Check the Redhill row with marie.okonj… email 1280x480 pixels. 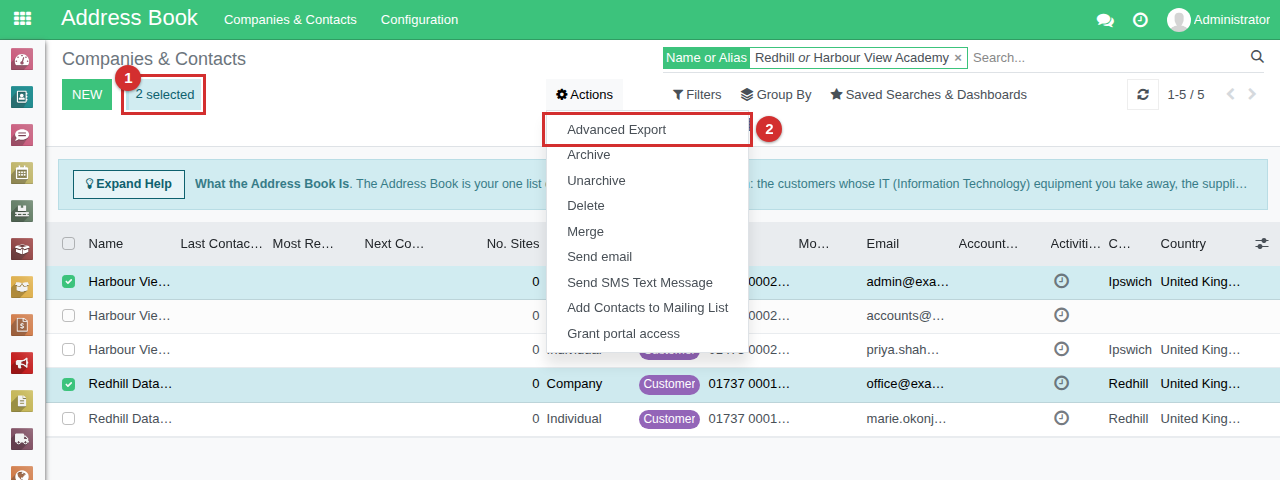pos(68,418)
